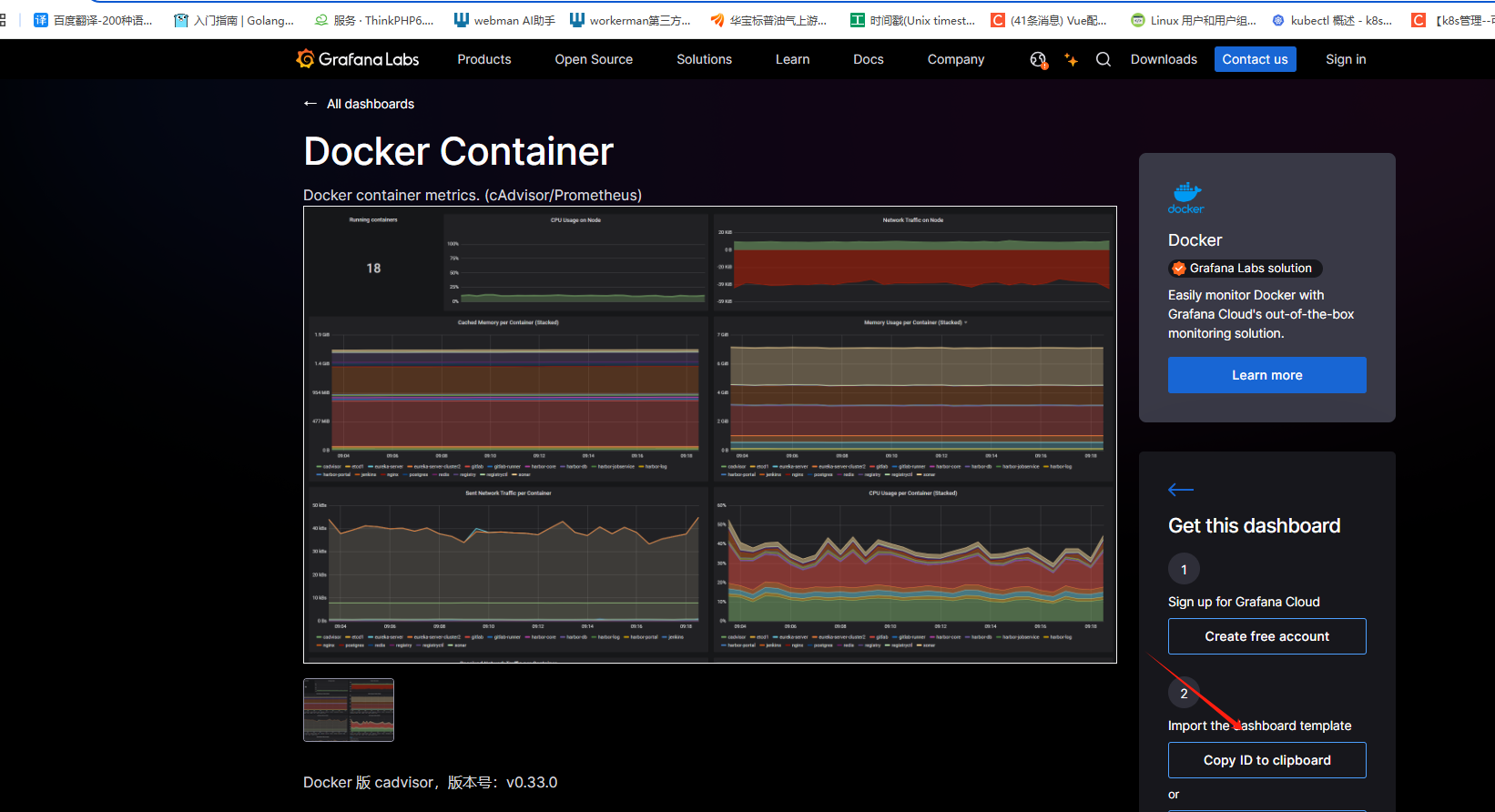The image size is (1495, 812).
Task: Click the 'Easily monitor Docker' description text
Action: [1261, 314]
